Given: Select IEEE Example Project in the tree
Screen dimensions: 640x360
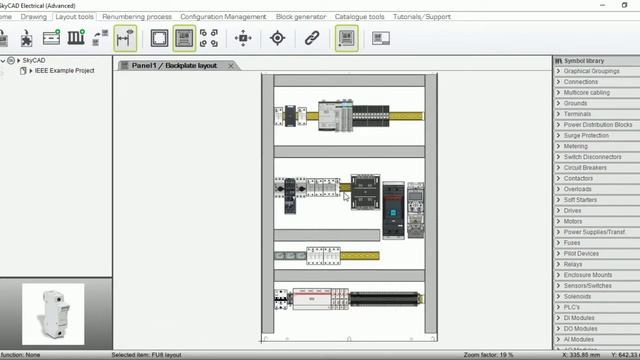Looking at the screenshot, I should tap(64, 71).
